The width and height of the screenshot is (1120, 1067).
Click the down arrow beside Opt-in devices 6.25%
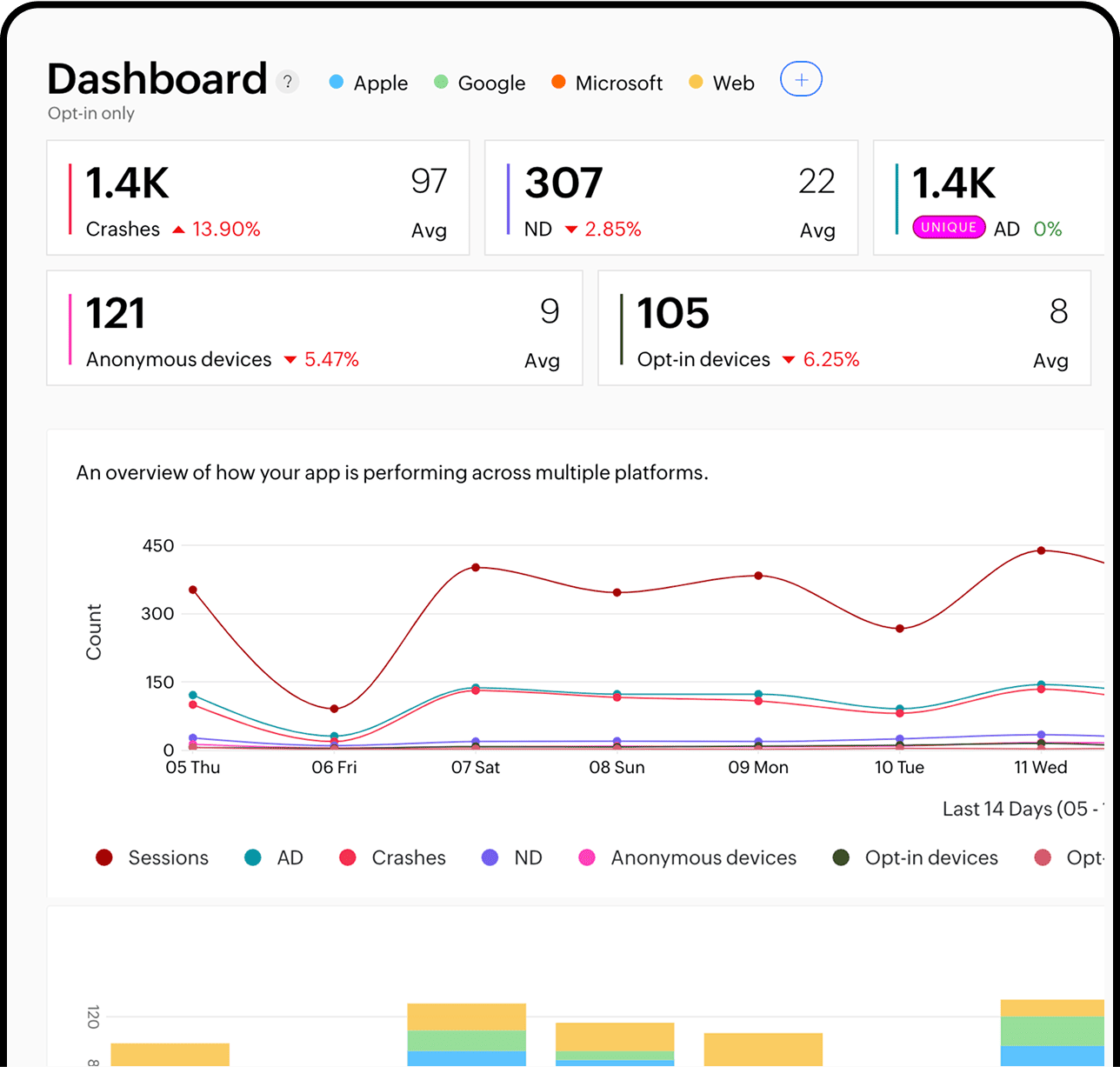point(789,360)
